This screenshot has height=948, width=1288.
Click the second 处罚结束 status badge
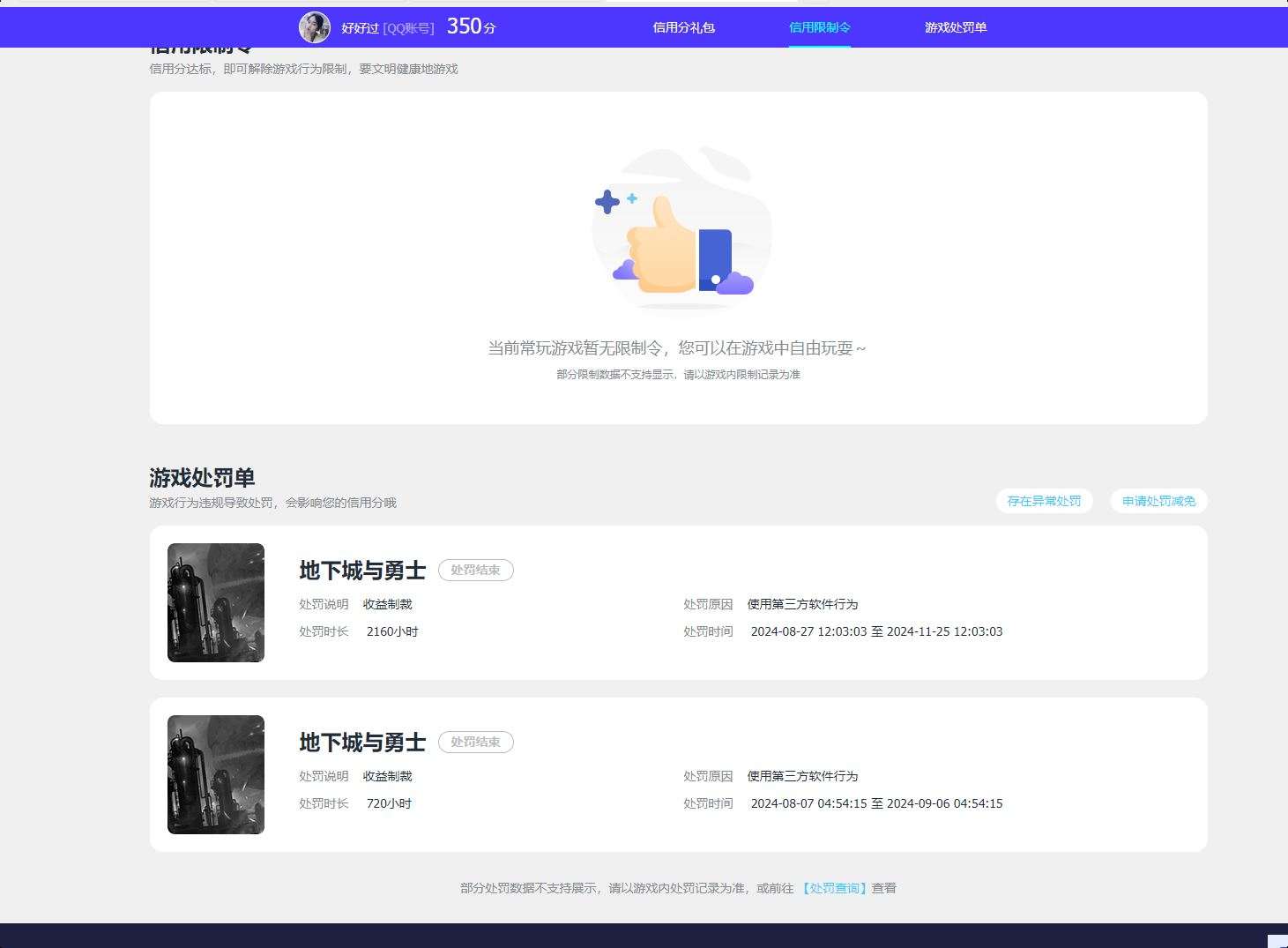[x=476, y=742]
